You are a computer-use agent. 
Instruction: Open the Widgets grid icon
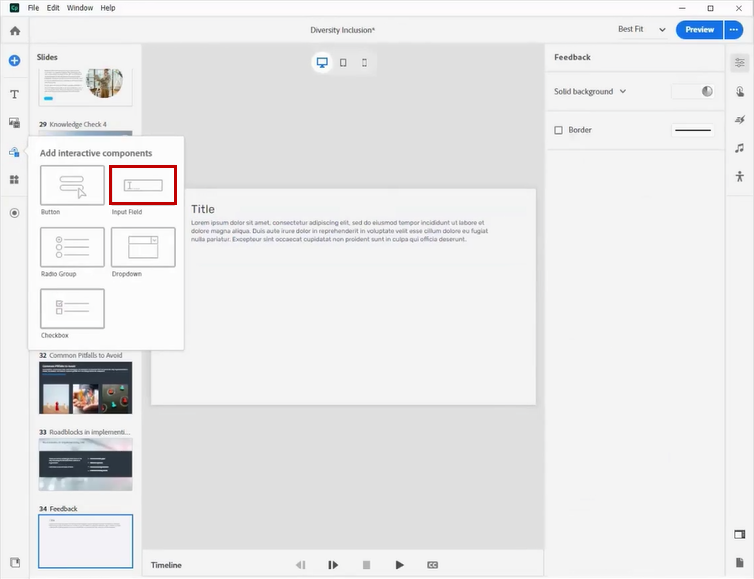(14, 179)
